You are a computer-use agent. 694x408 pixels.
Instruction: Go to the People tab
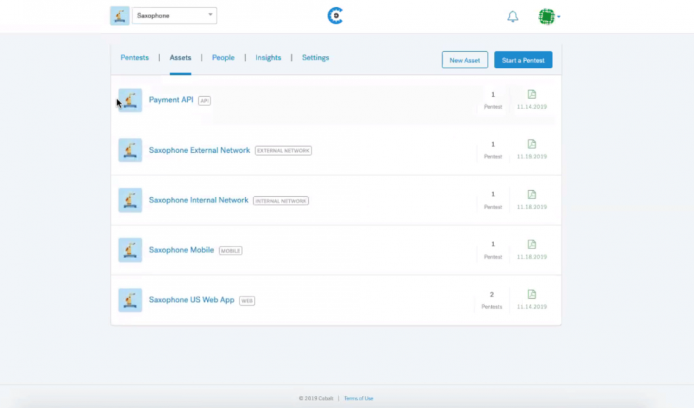[x=223, y=58]
